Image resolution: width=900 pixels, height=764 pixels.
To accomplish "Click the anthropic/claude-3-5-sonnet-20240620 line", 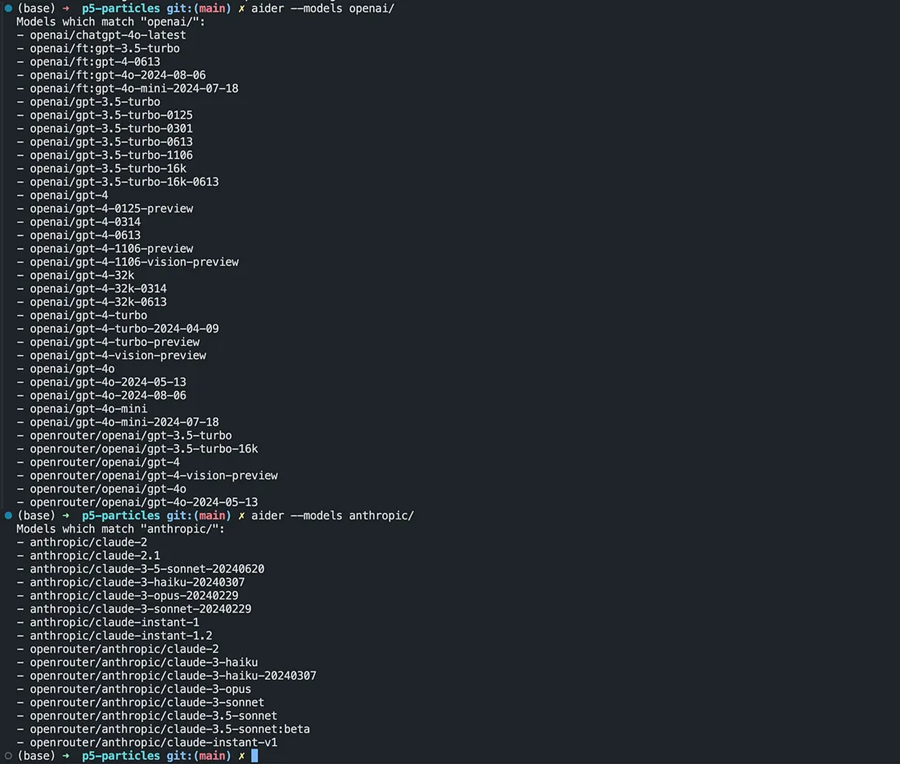I will tap(147, 569).
